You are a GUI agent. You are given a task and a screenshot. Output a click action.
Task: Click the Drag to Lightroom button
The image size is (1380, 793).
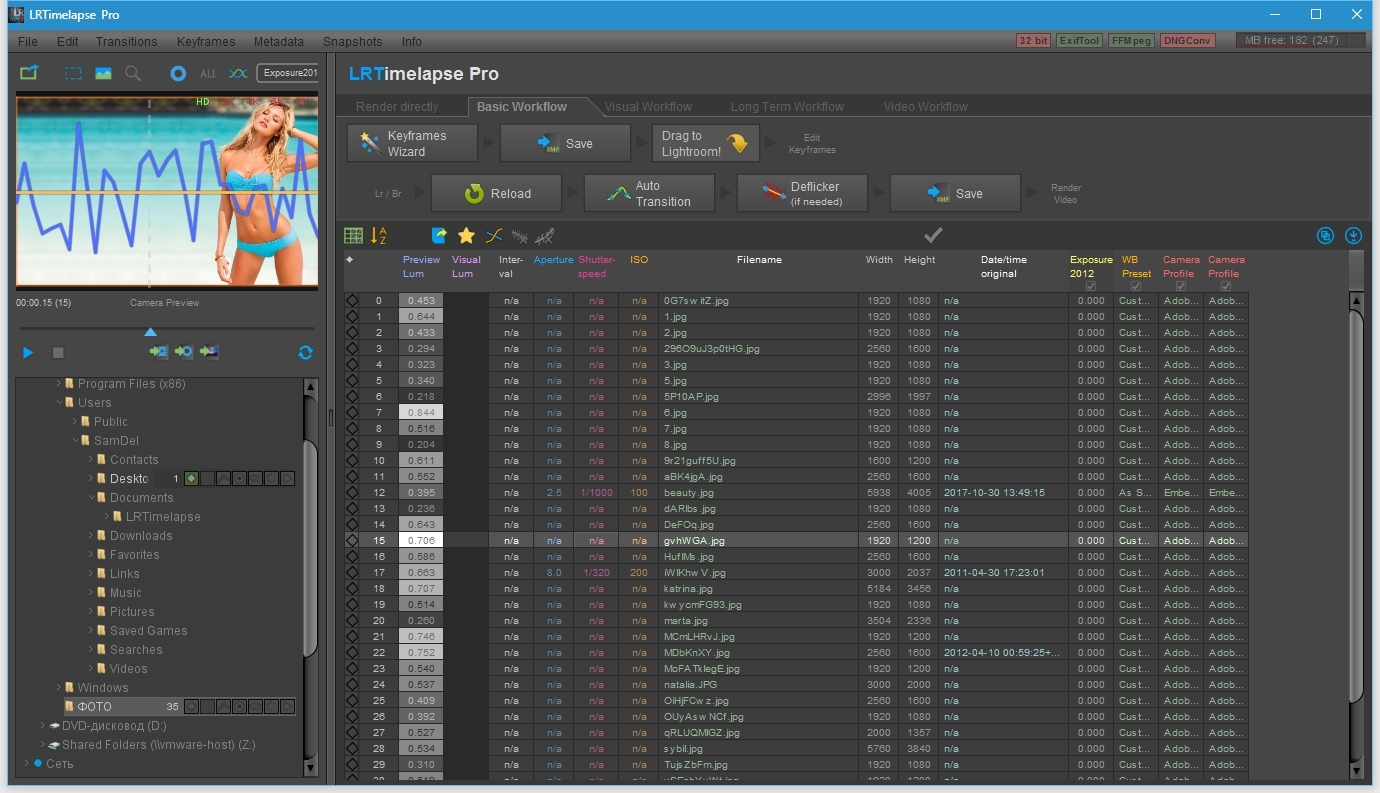(x=705, y=143)
